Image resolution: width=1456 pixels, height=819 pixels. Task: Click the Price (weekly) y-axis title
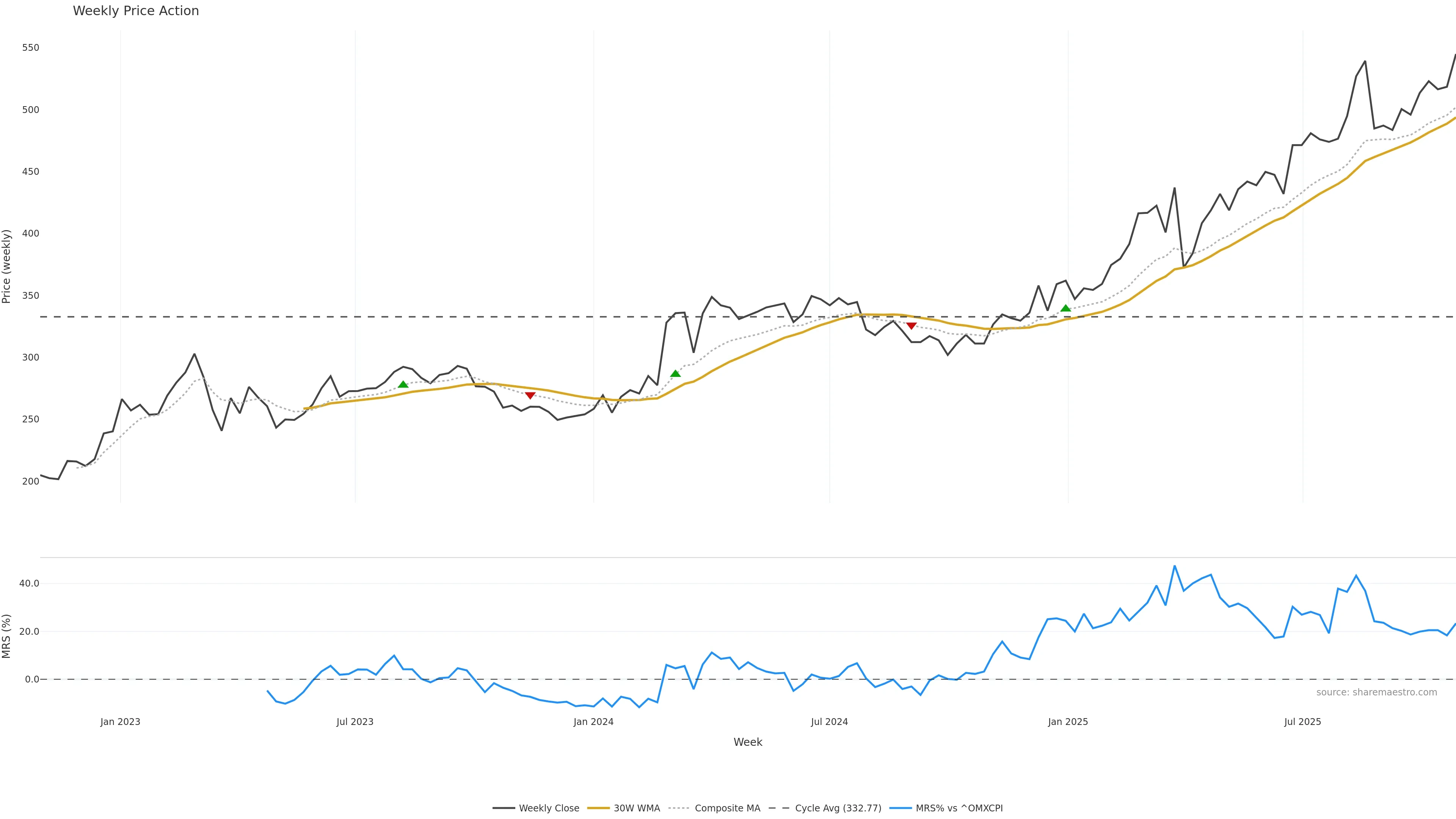point(6,266)
